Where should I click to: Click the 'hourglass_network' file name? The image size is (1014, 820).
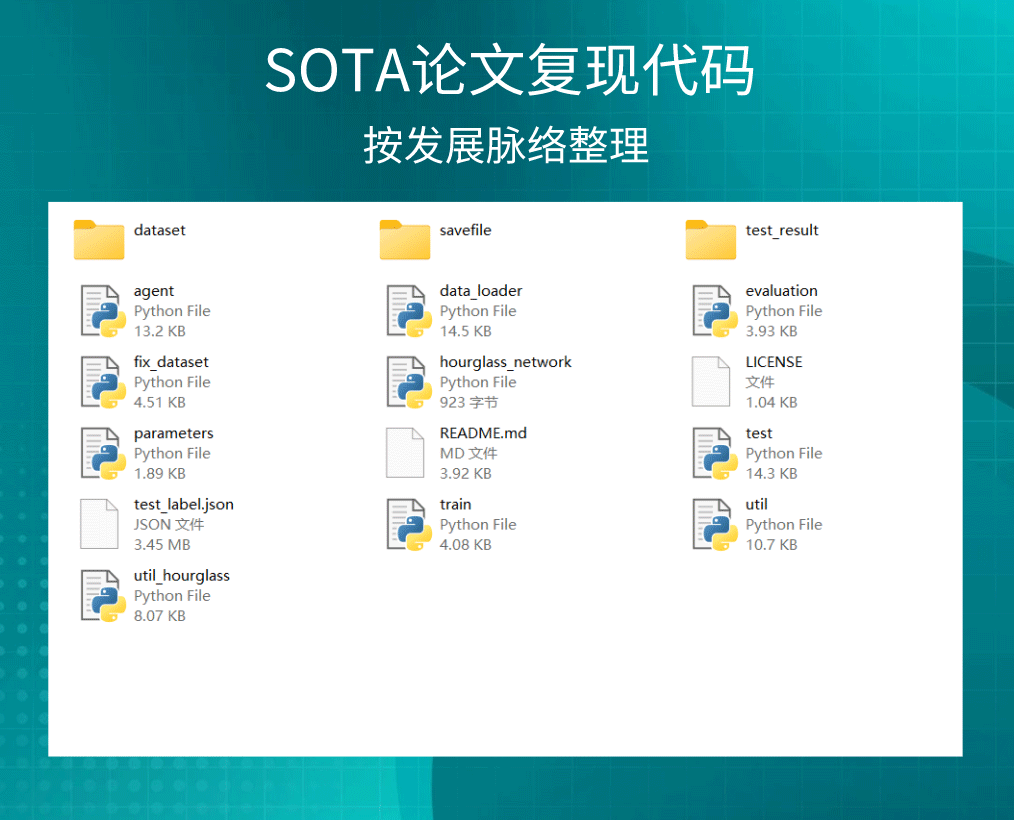[505, 362]
